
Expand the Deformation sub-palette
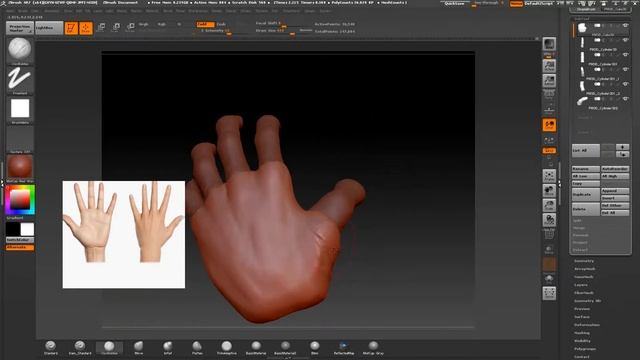click(x=587, y=325)
